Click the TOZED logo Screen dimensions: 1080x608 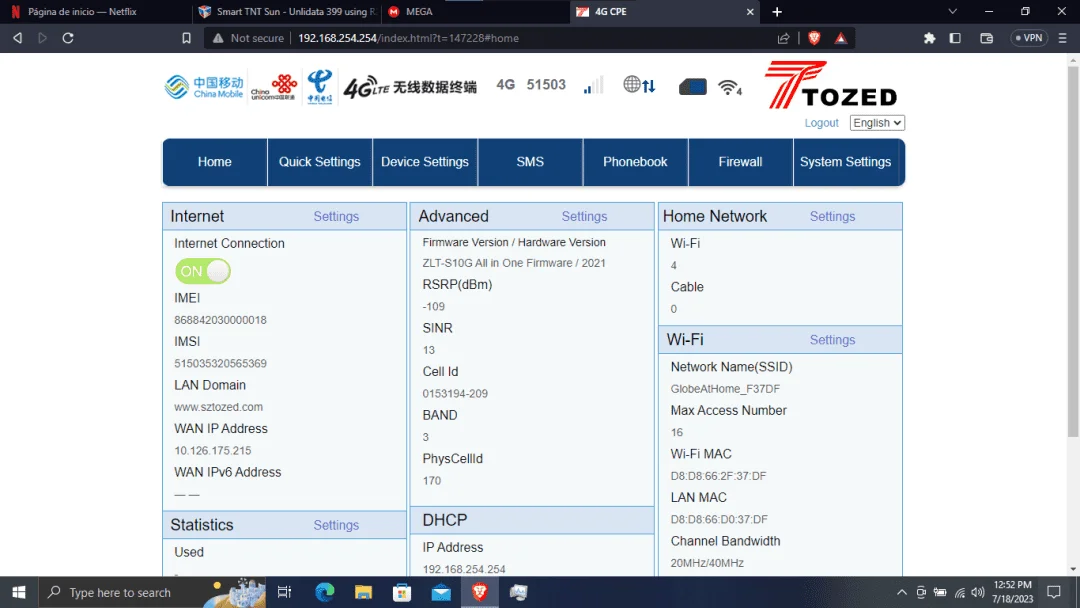pos(831,85)
